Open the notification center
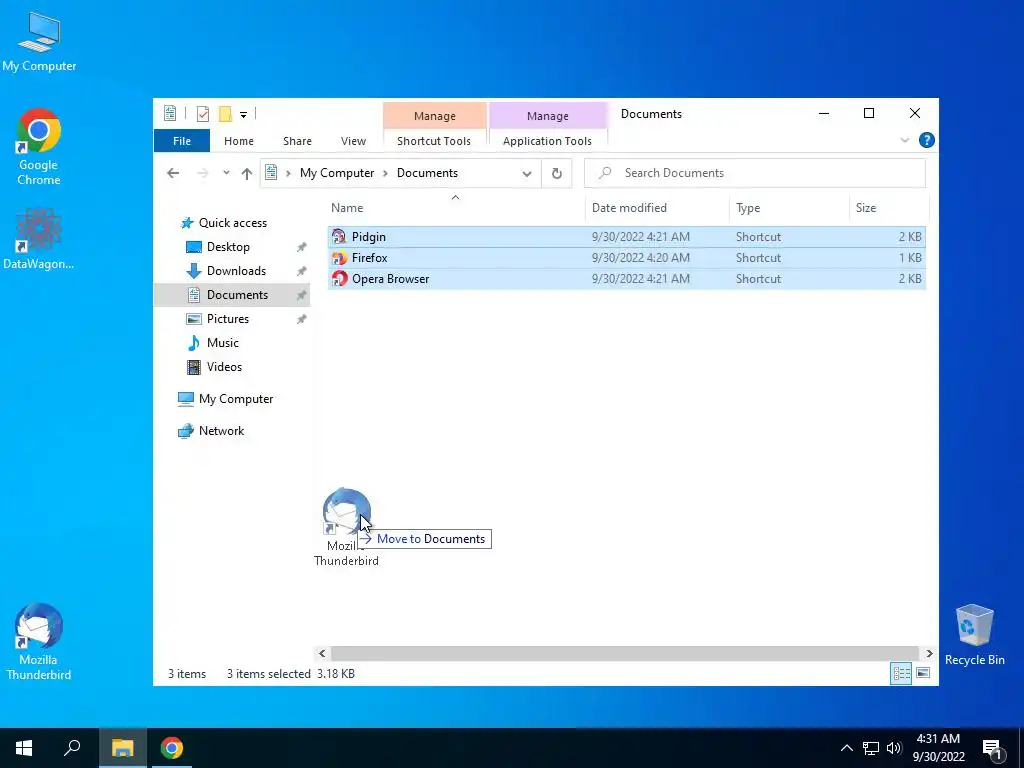1024x768 pixels. point(992,749)
